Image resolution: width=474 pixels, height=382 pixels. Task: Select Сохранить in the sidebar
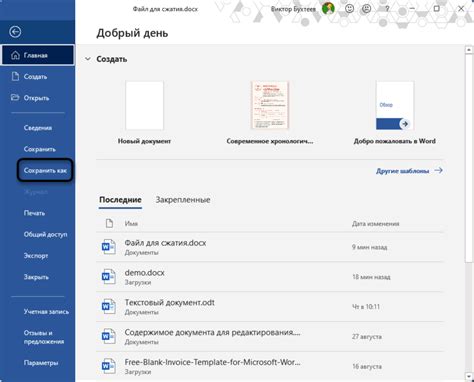pyautogui.click(x=40, y=149)
